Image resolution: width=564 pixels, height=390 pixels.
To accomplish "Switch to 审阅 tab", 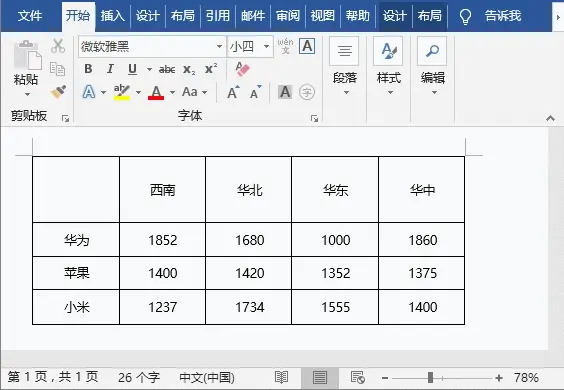I will (288, 16).
